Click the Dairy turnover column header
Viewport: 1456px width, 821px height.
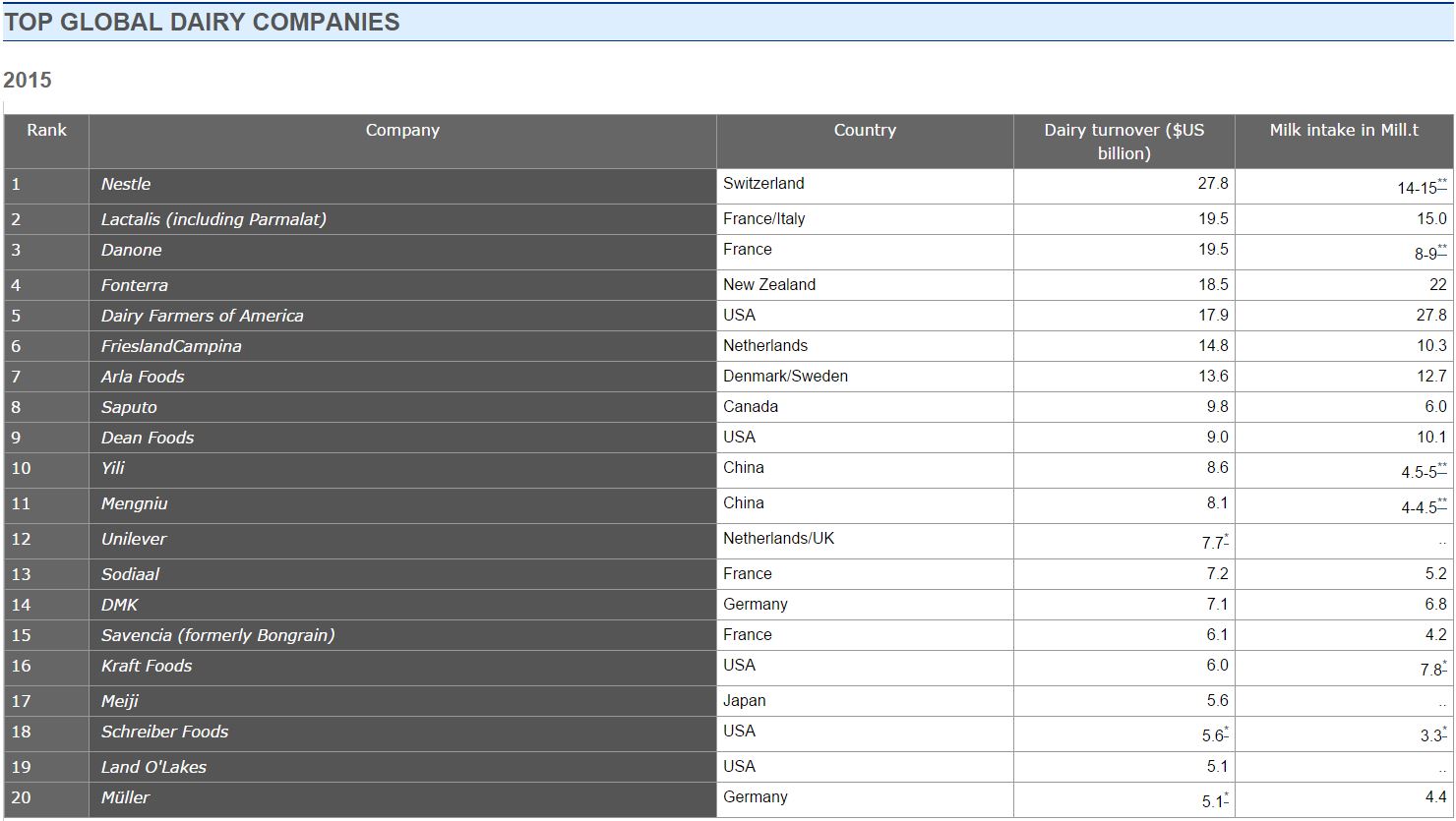(1123, 142)
